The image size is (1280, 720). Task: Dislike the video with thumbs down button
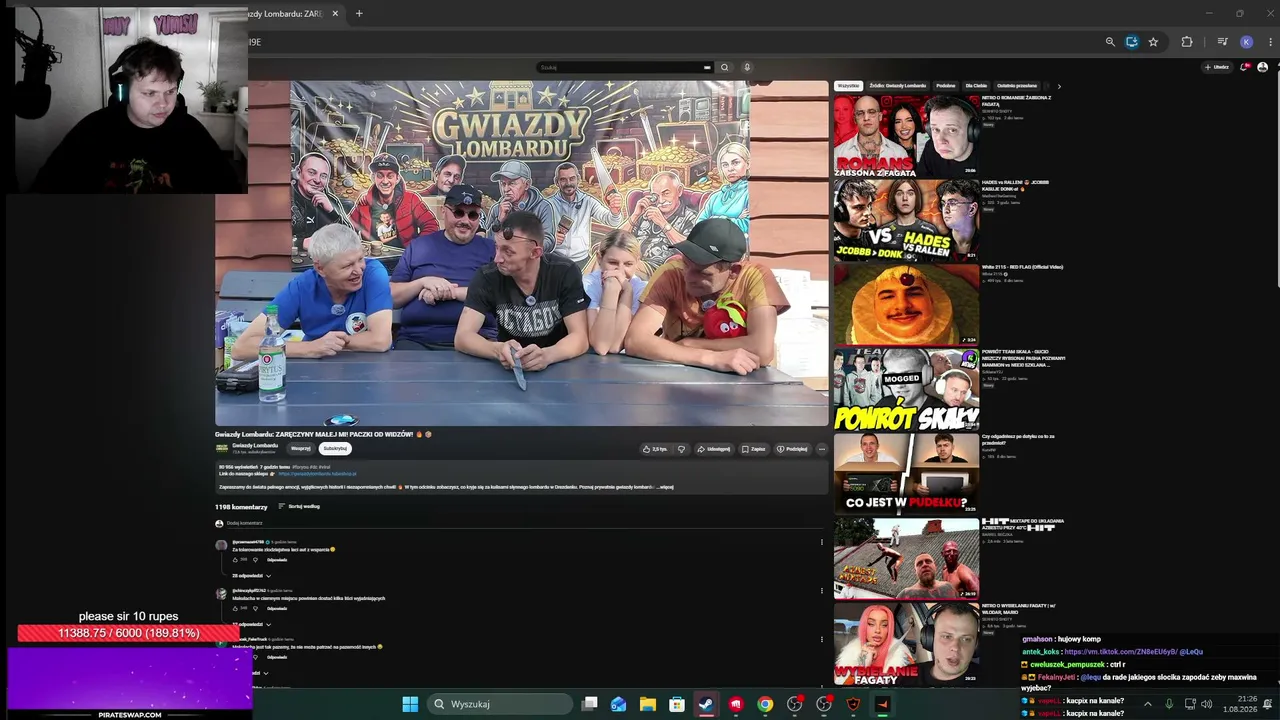(x=681, y=449)
